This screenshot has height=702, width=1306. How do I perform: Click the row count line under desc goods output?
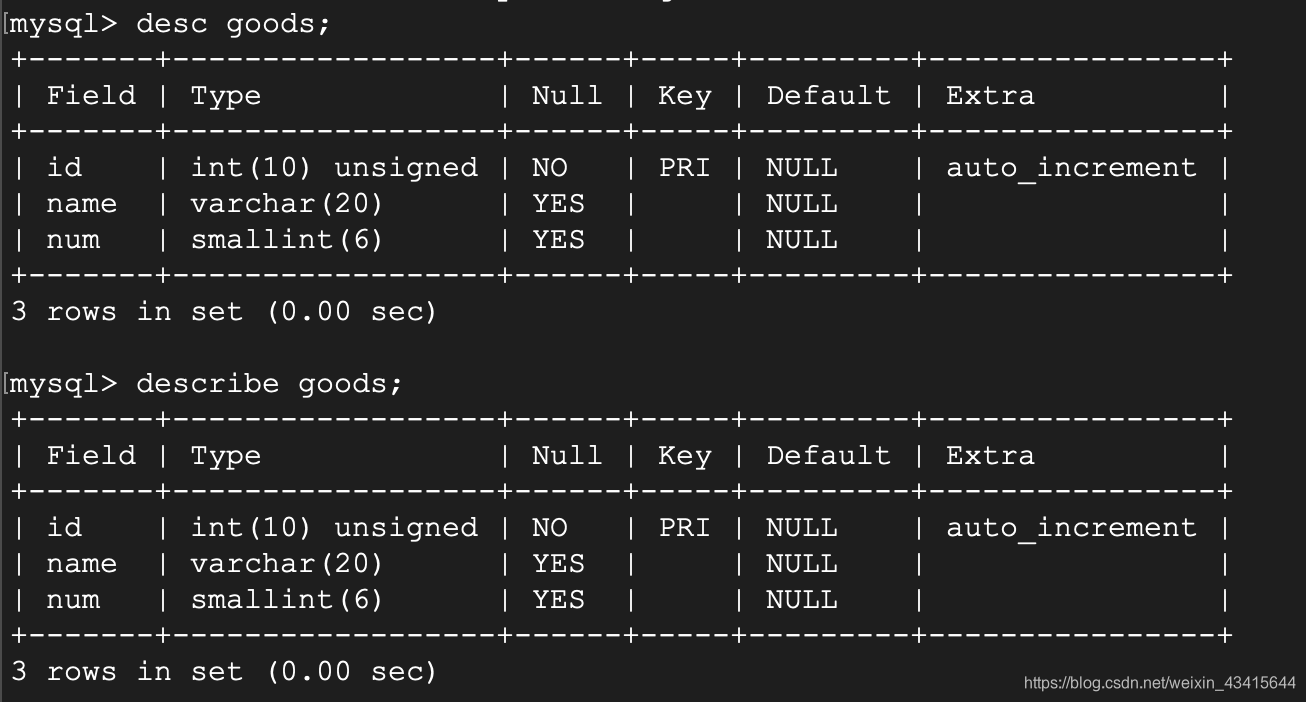[224, 311]
